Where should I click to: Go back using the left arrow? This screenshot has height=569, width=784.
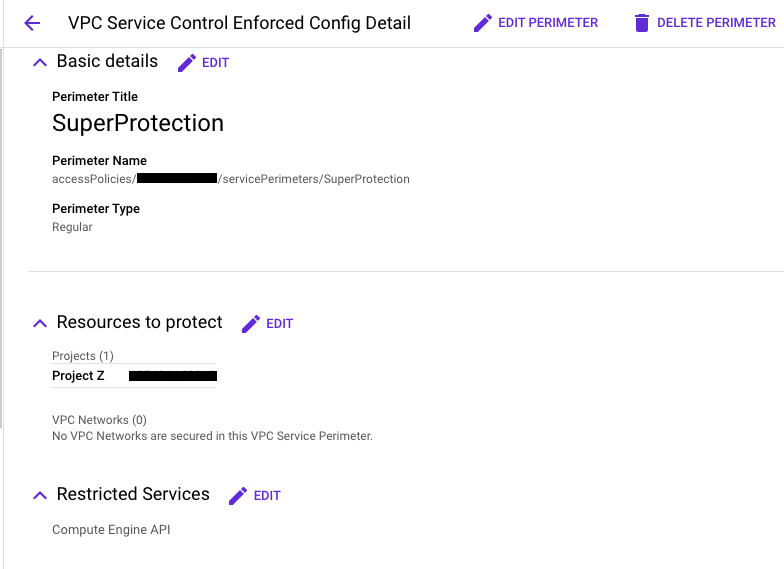pos(32,23)
